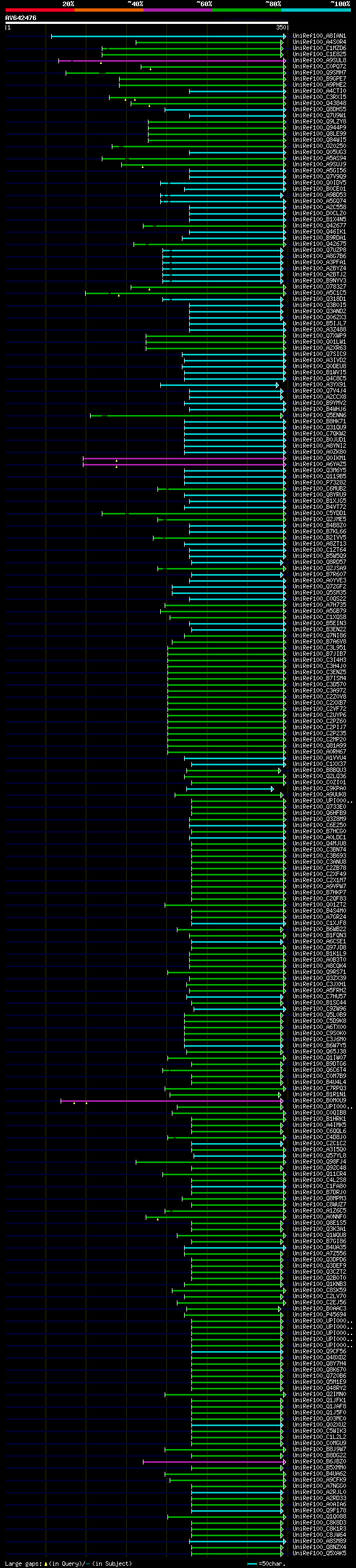Image resolution: width=356 pixels, height=1568 pixels.
Task: Click the white query ruler bar spanning 1–350
Action: pos(146,23)
